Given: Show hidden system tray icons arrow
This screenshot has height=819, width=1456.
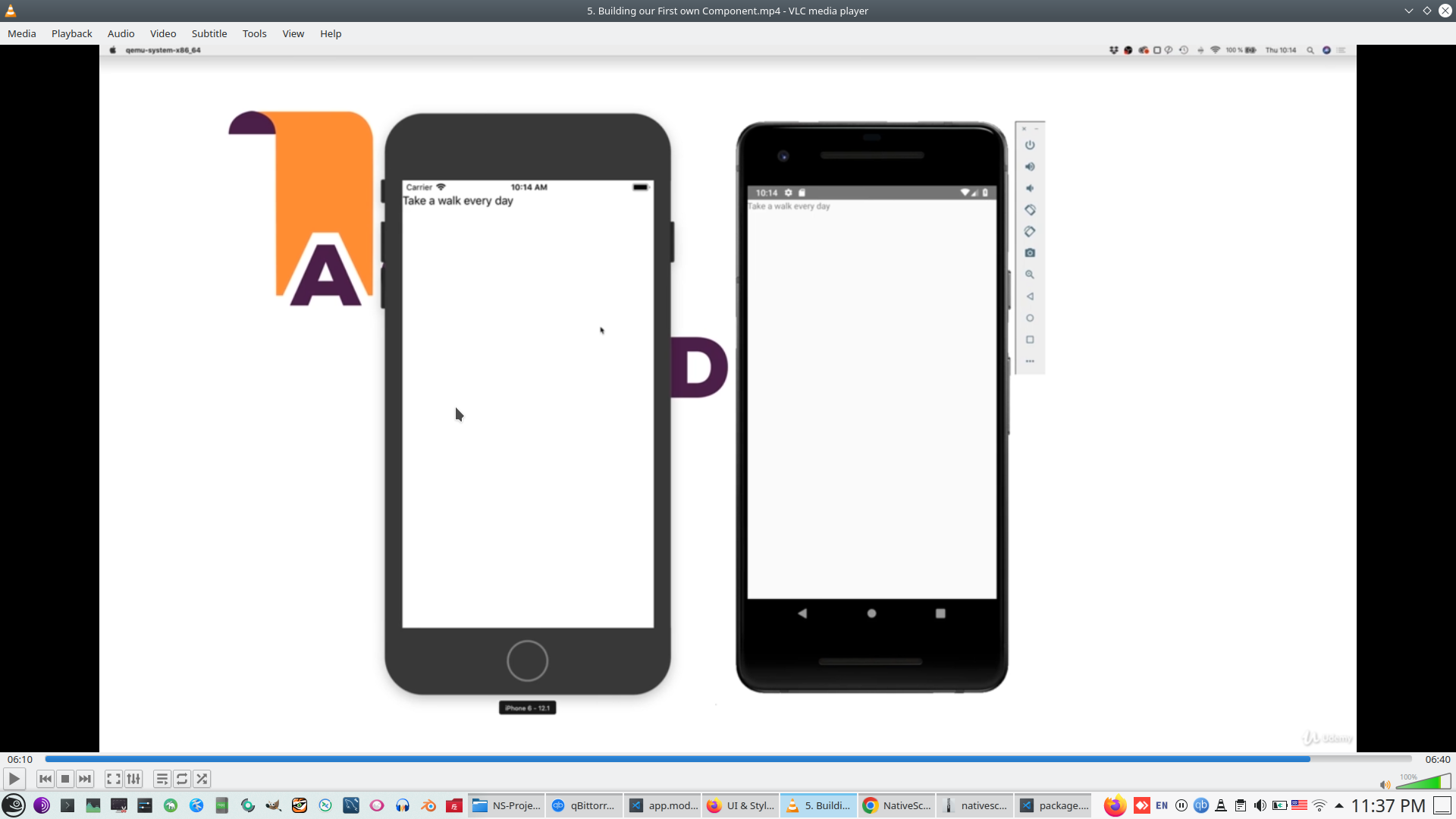Looking at the screenshot, I should click(x=1339, y=805).
